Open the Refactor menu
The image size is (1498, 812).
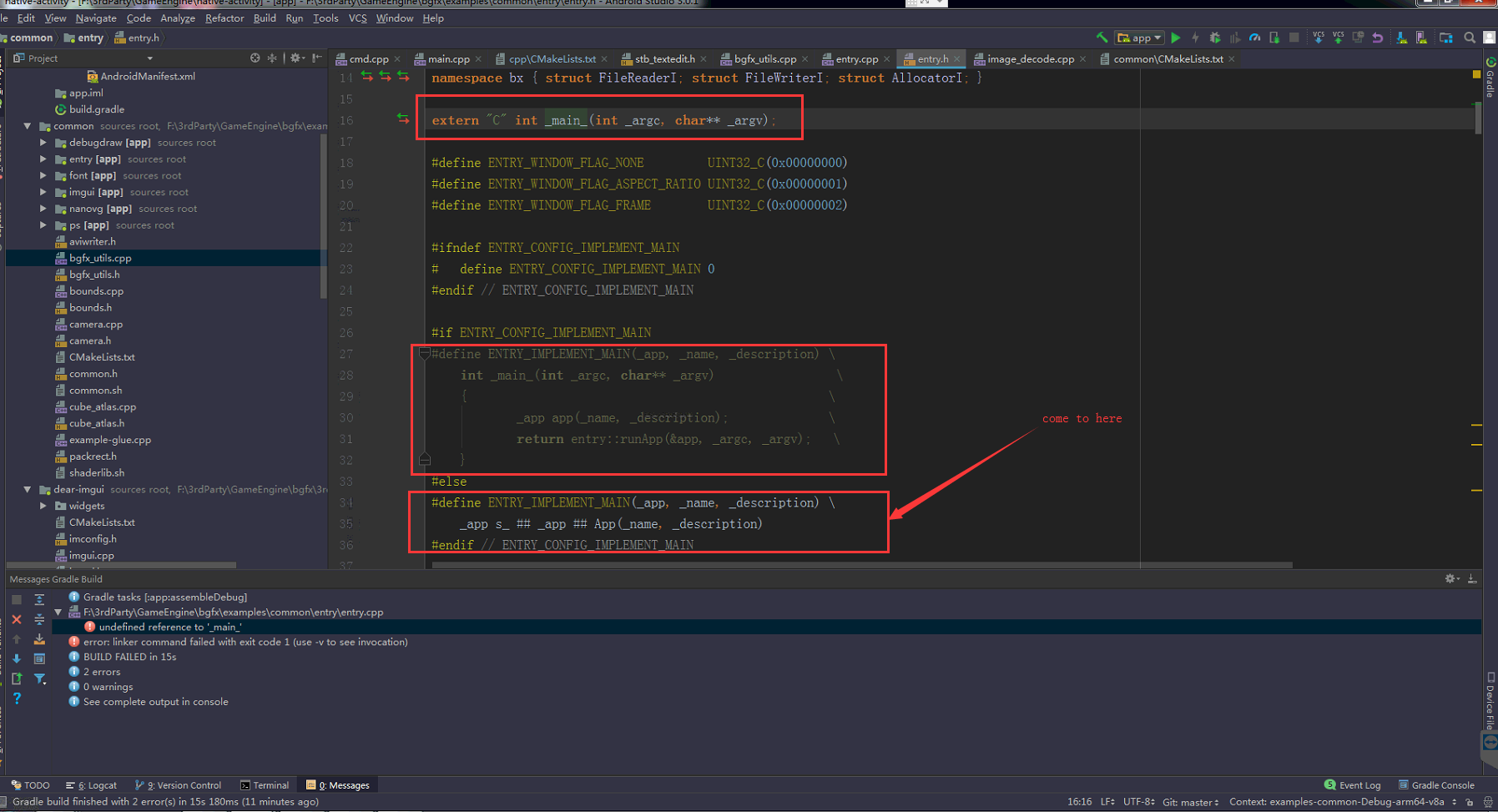click(224, 18)
